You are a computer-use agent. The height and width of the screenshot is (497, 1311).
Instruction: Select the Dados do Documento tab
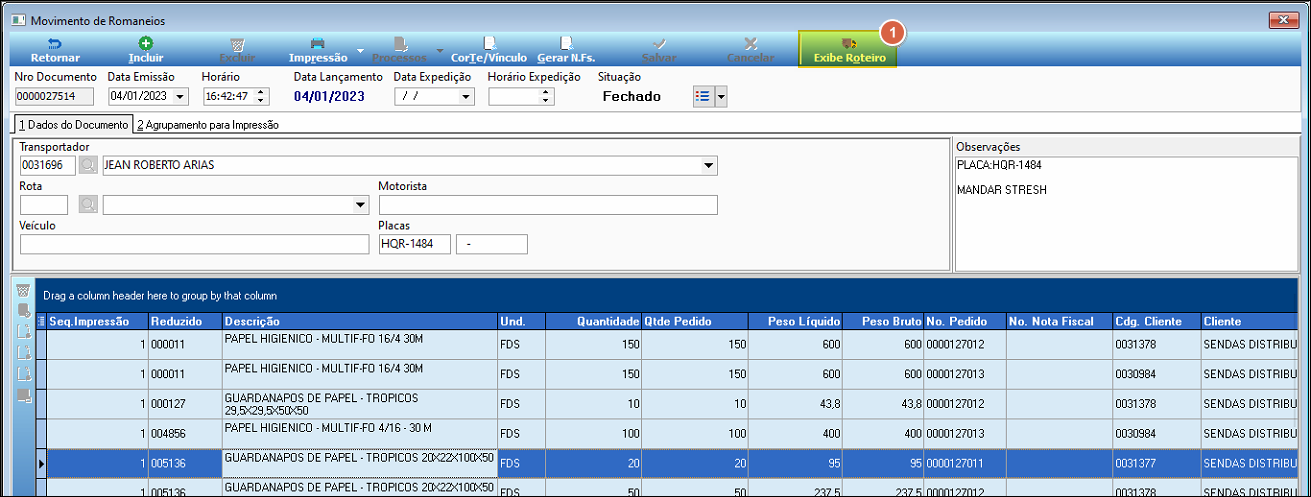[x=73, y=125]
